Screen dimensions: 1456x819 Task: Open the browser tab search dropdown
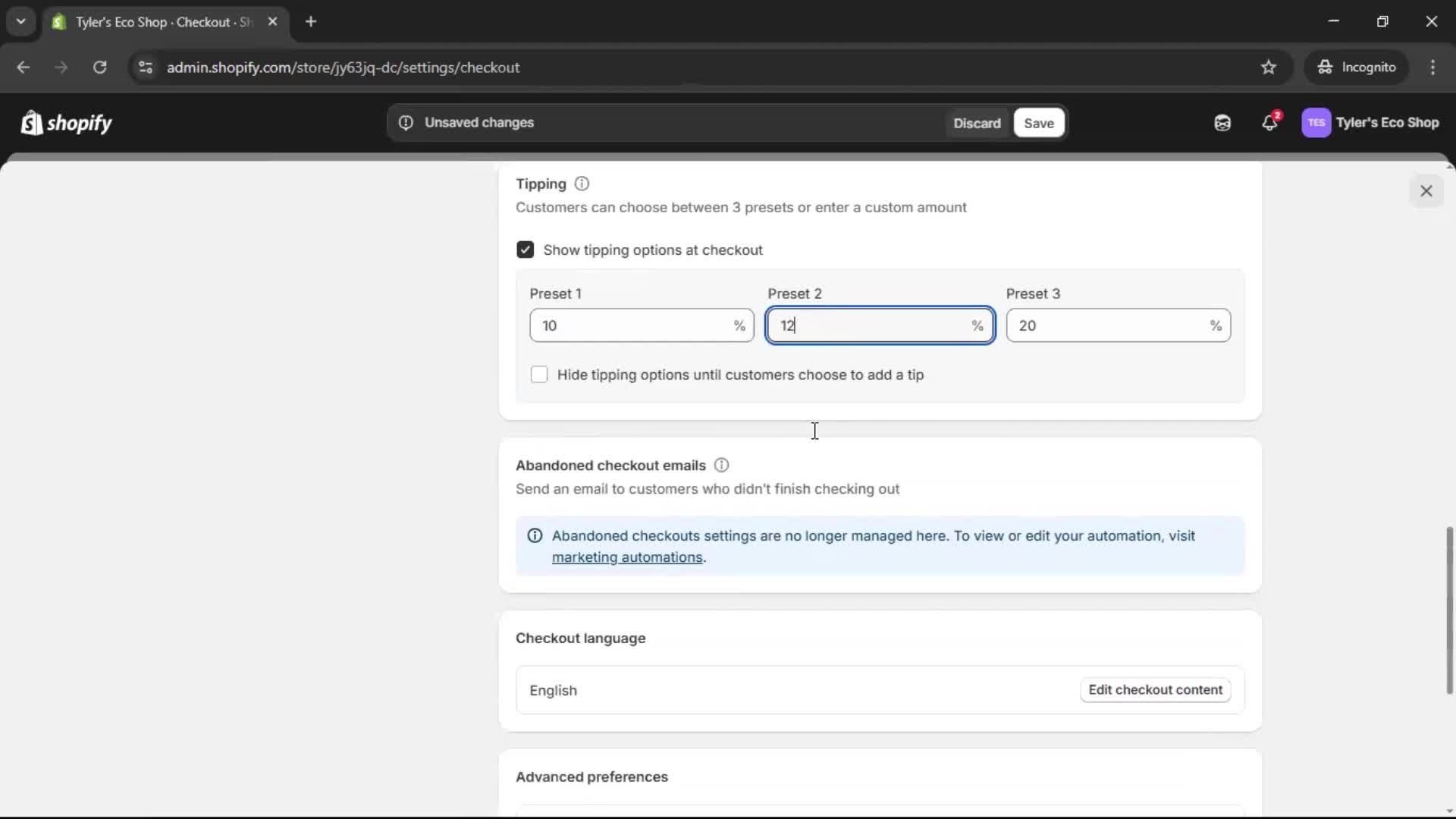click(20, 21)
